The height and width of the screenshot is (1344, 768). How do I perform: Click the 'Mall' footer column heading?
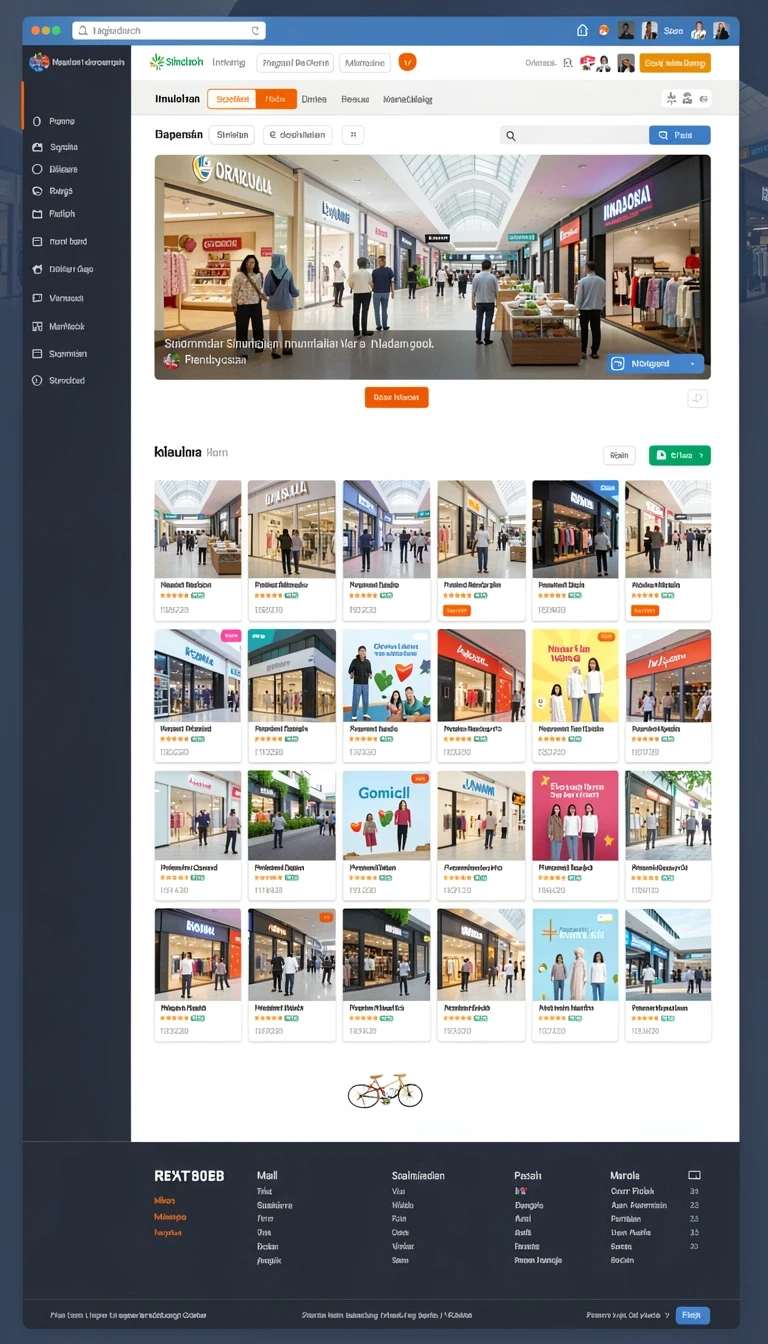click(x=267, y=1176)
